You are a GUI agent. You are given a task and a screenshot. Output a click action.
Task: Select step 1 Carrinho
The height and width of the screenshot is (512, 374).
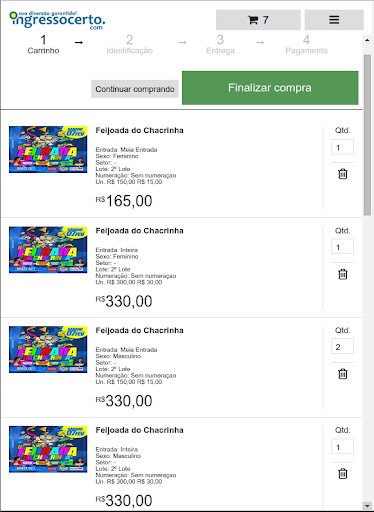[43, 44]
